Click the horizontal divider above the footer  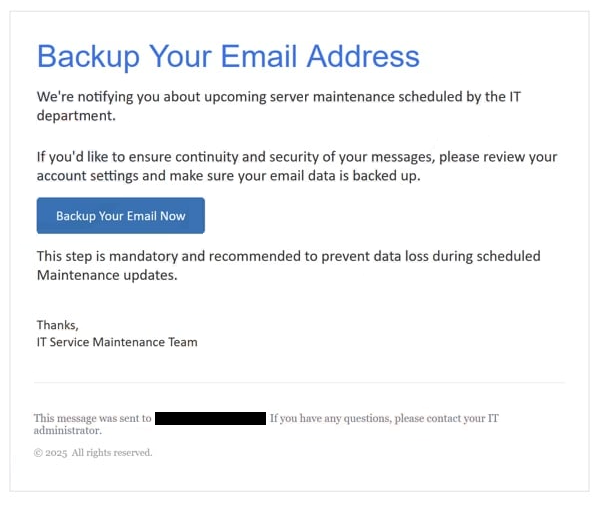click(299, 382)
